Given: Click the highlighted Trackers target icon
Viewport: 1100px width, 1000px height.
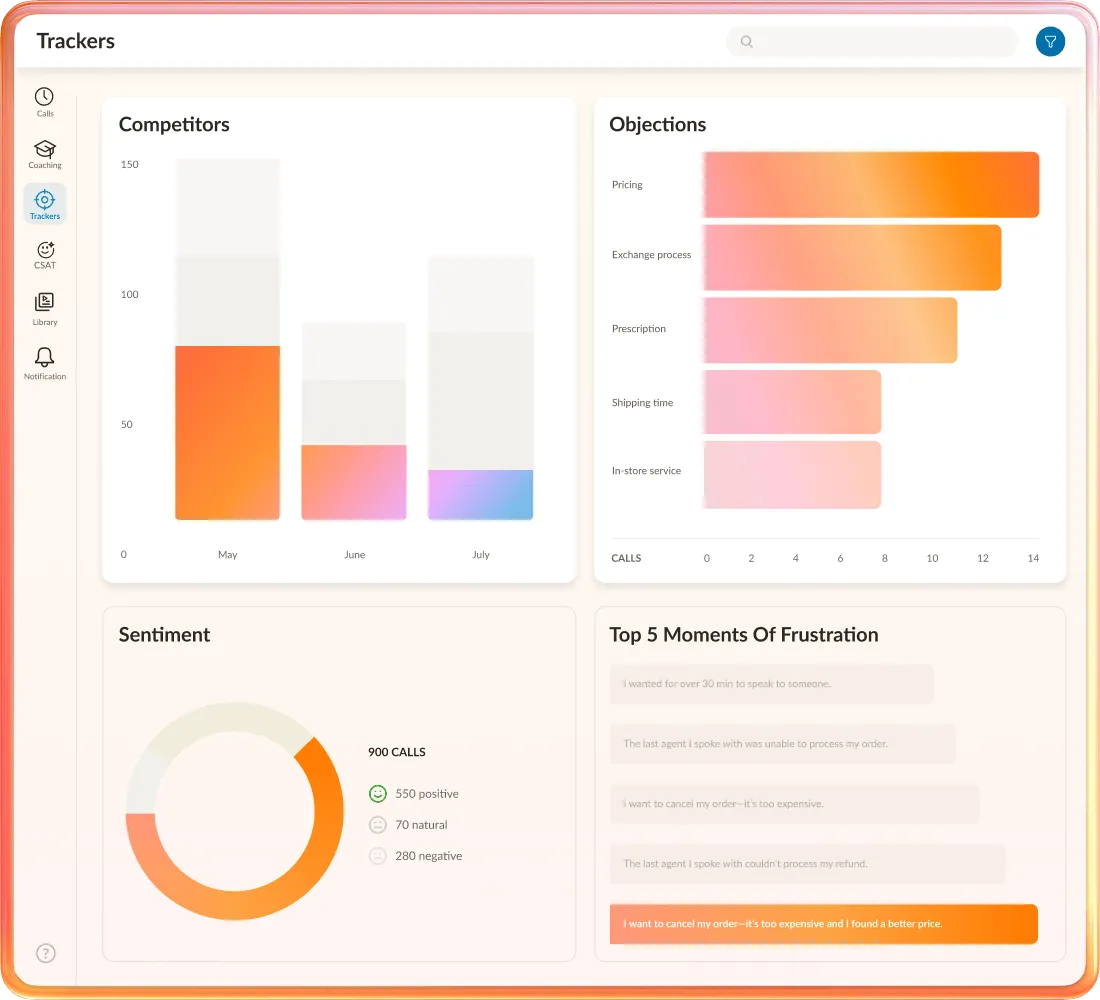Looking at the screenshot, I should click(44, 203).
